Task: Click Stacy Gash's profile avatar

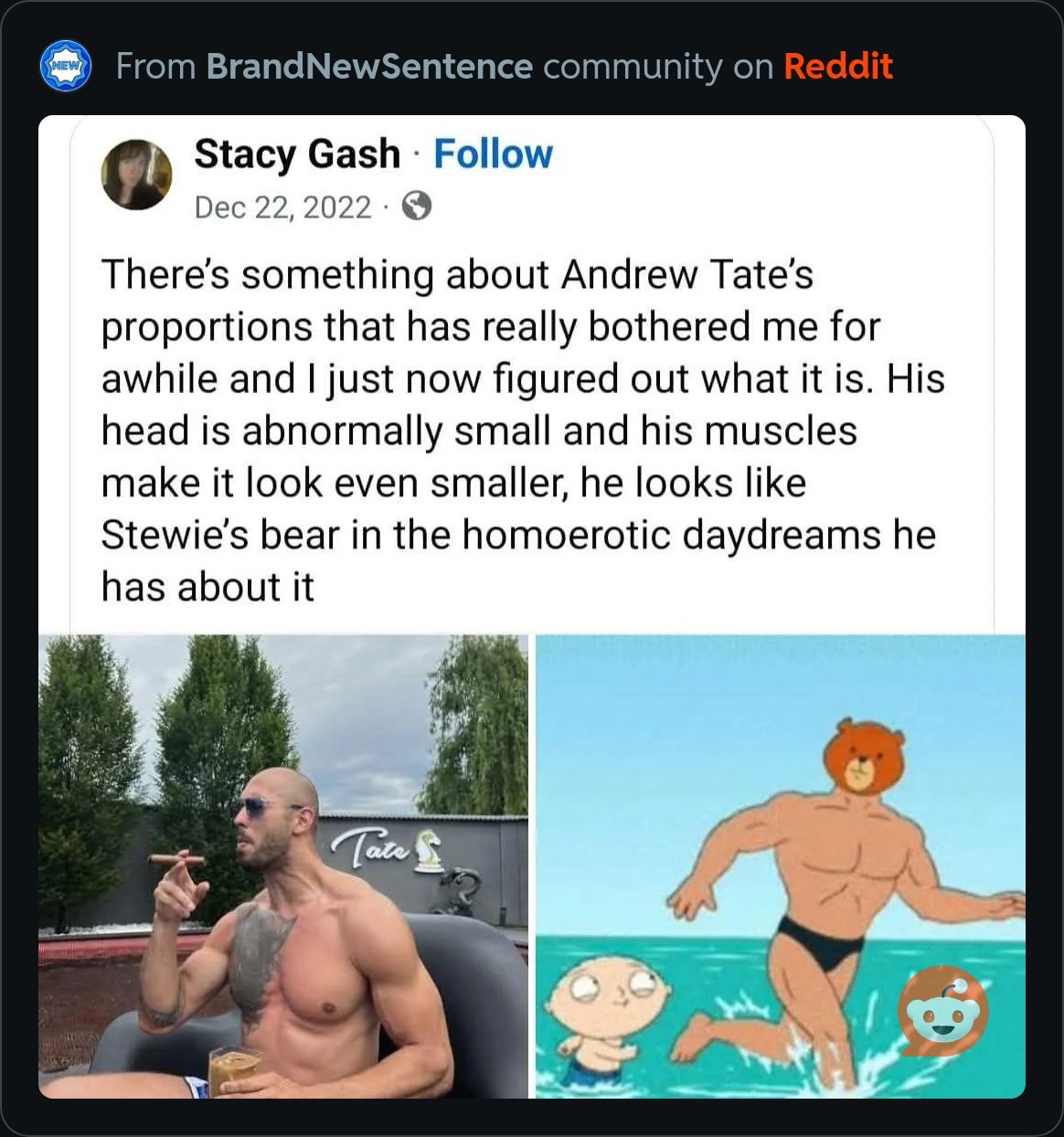Action: (137, 174)
